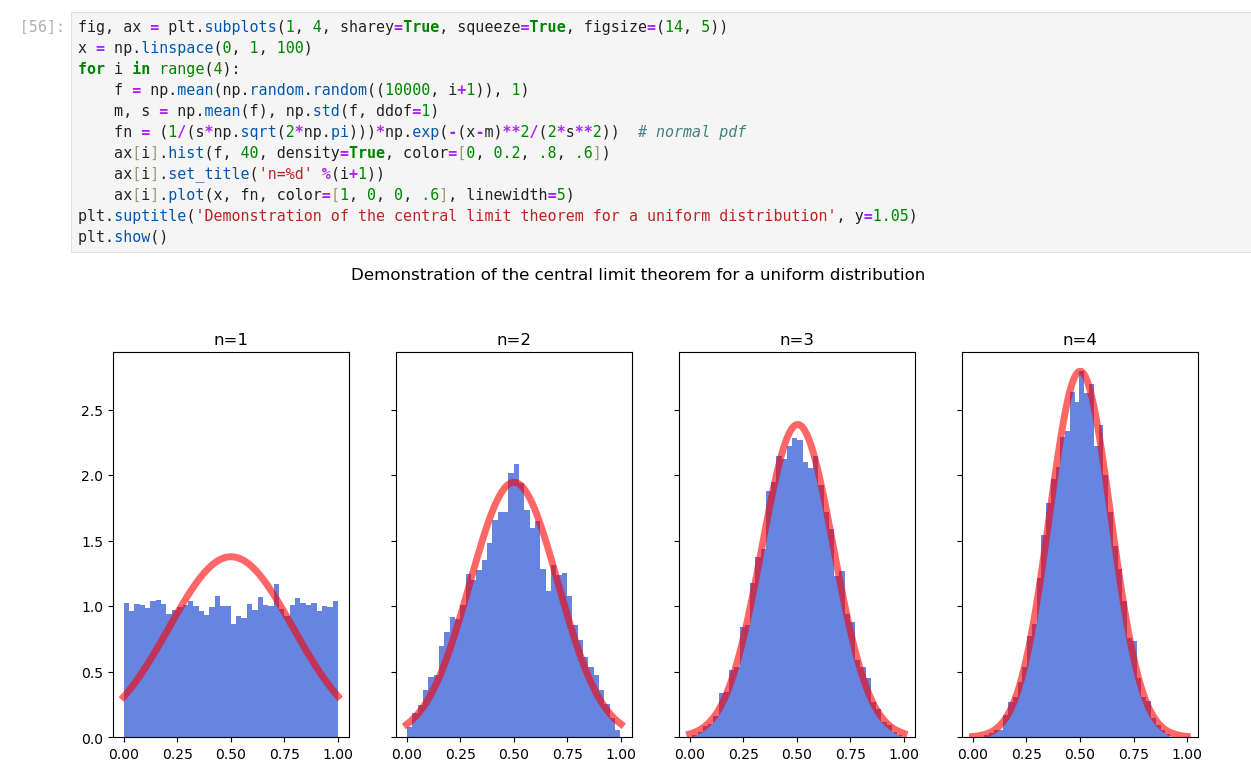Screen dimensions: 1251x773
Task: Click the 'n=2' subplot title
Action: tap(514, 340)
